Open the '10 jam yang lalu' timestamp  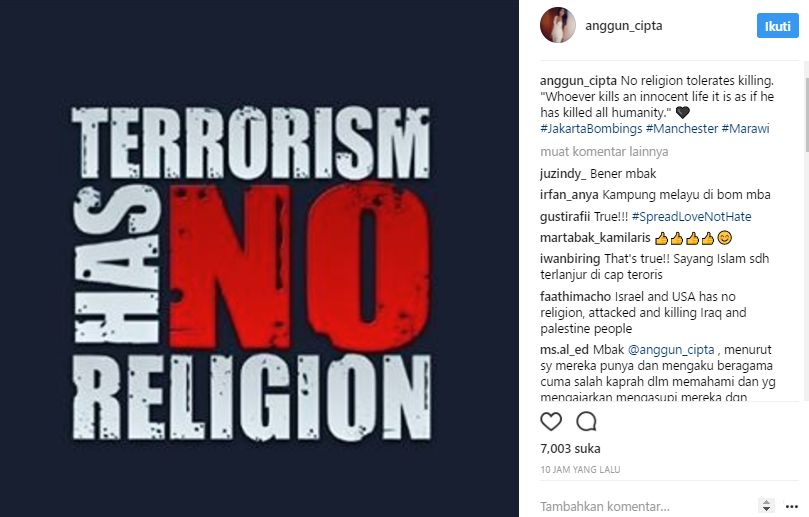click(x=580, y=470)
